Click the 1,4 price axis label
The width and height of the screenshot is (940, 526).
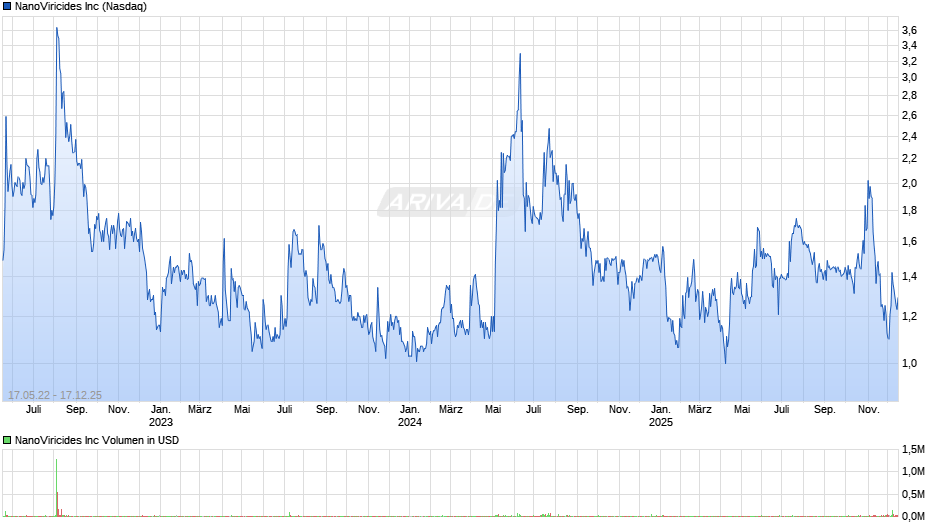(909, 276)
